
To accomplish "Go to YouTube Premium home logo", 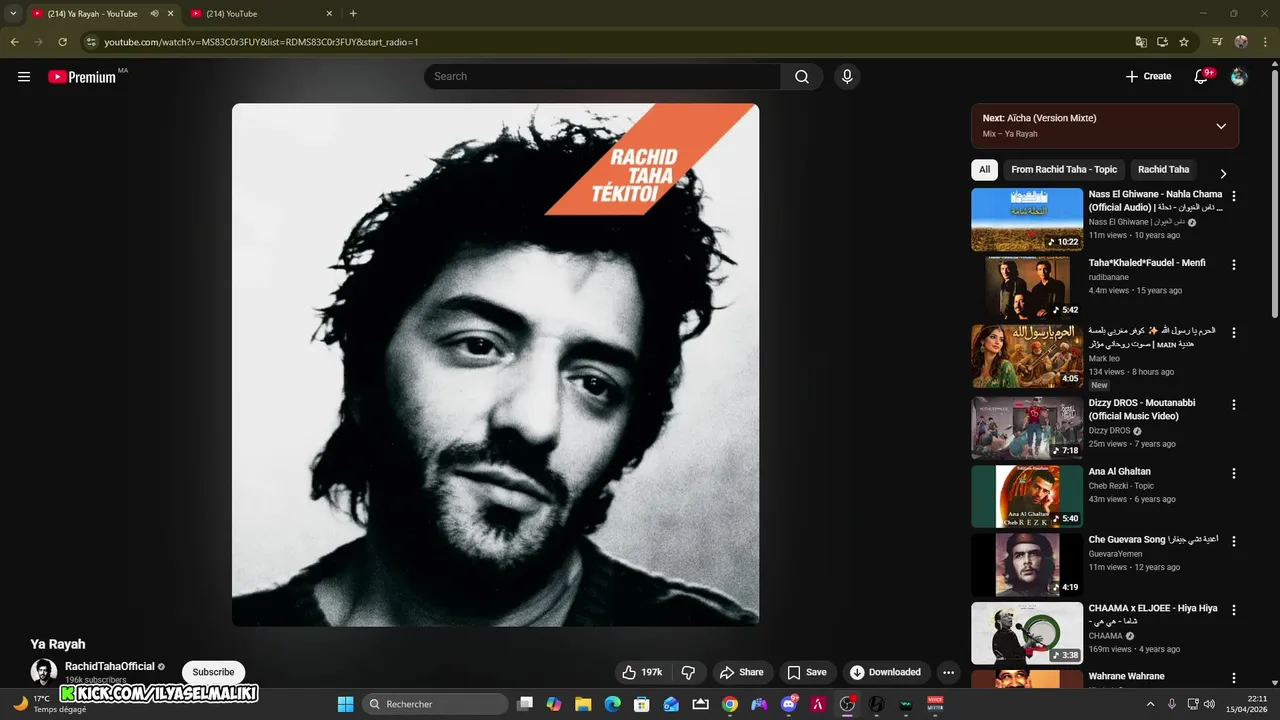I will 82,76.
